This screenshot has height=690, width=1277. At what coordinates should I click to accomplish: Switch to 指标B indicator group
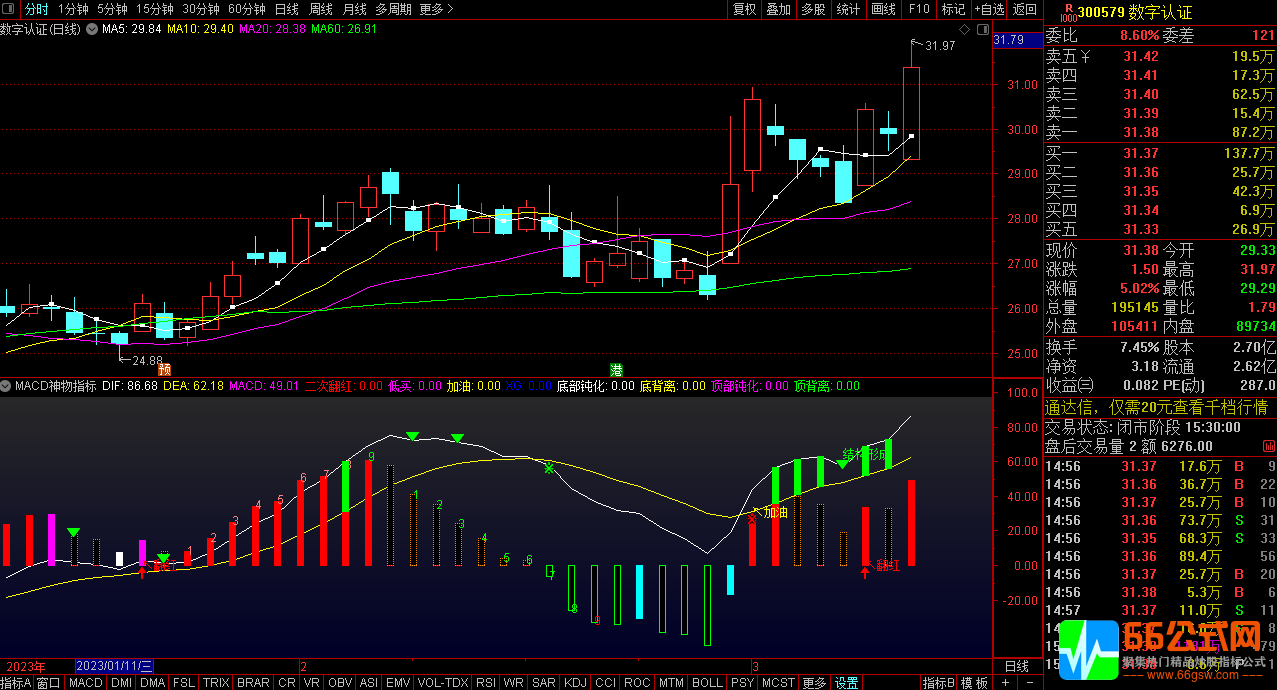point(938,683)
